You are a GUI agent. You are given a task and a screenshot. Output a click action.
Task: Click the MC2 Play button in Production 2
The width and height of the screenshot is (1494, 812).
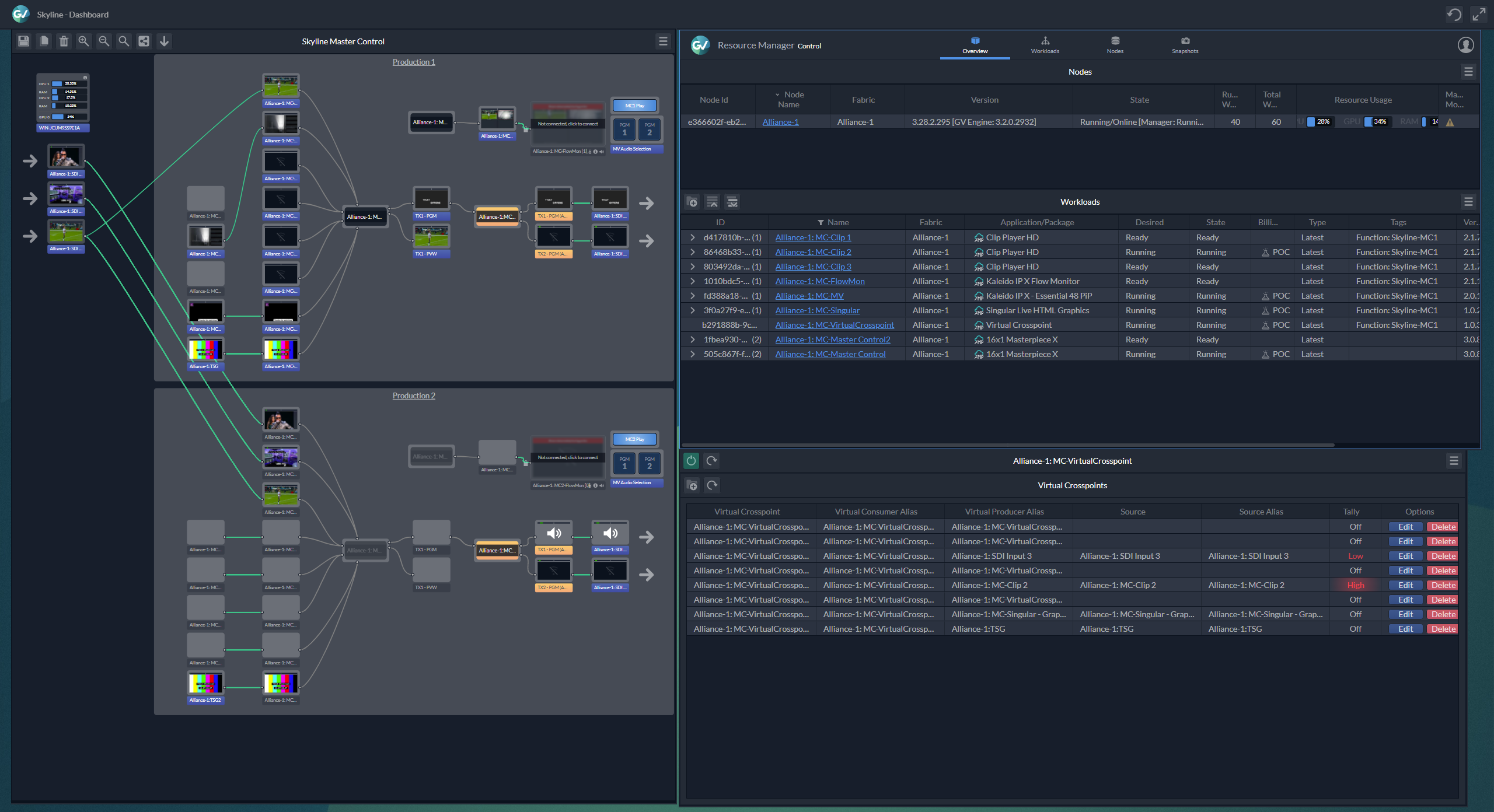tap(634, 439)
